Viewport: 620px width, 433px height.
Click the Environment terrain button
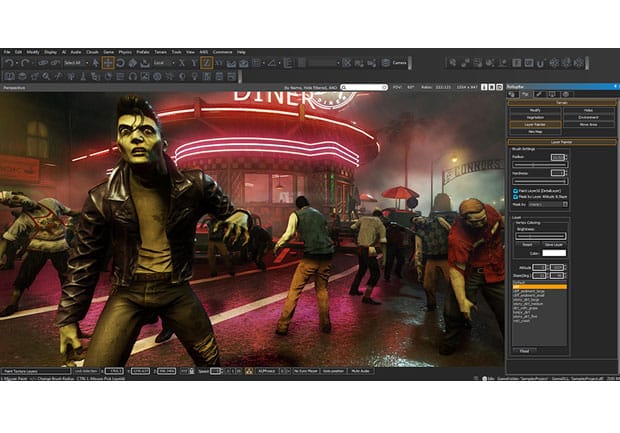588,117
